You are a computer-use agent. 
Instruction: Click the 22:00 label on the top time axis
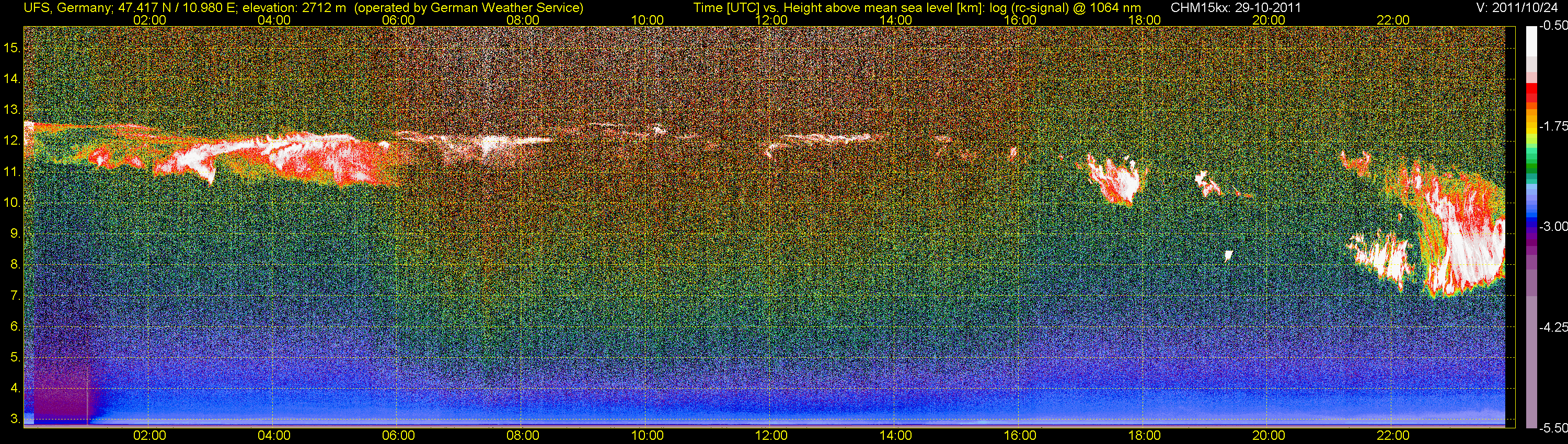click(x=1393, y=20)
